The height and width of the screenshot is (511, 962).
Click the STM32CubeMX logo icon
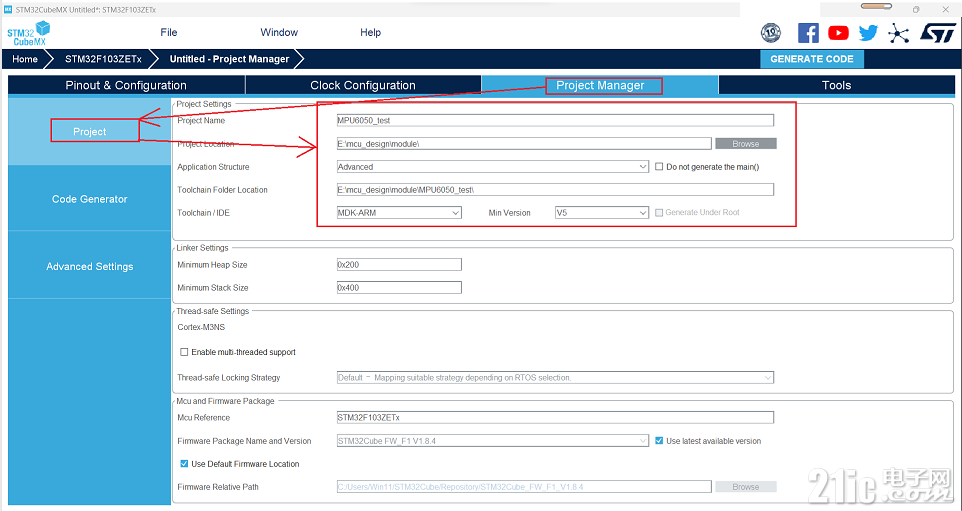click(x=28, y=33)
